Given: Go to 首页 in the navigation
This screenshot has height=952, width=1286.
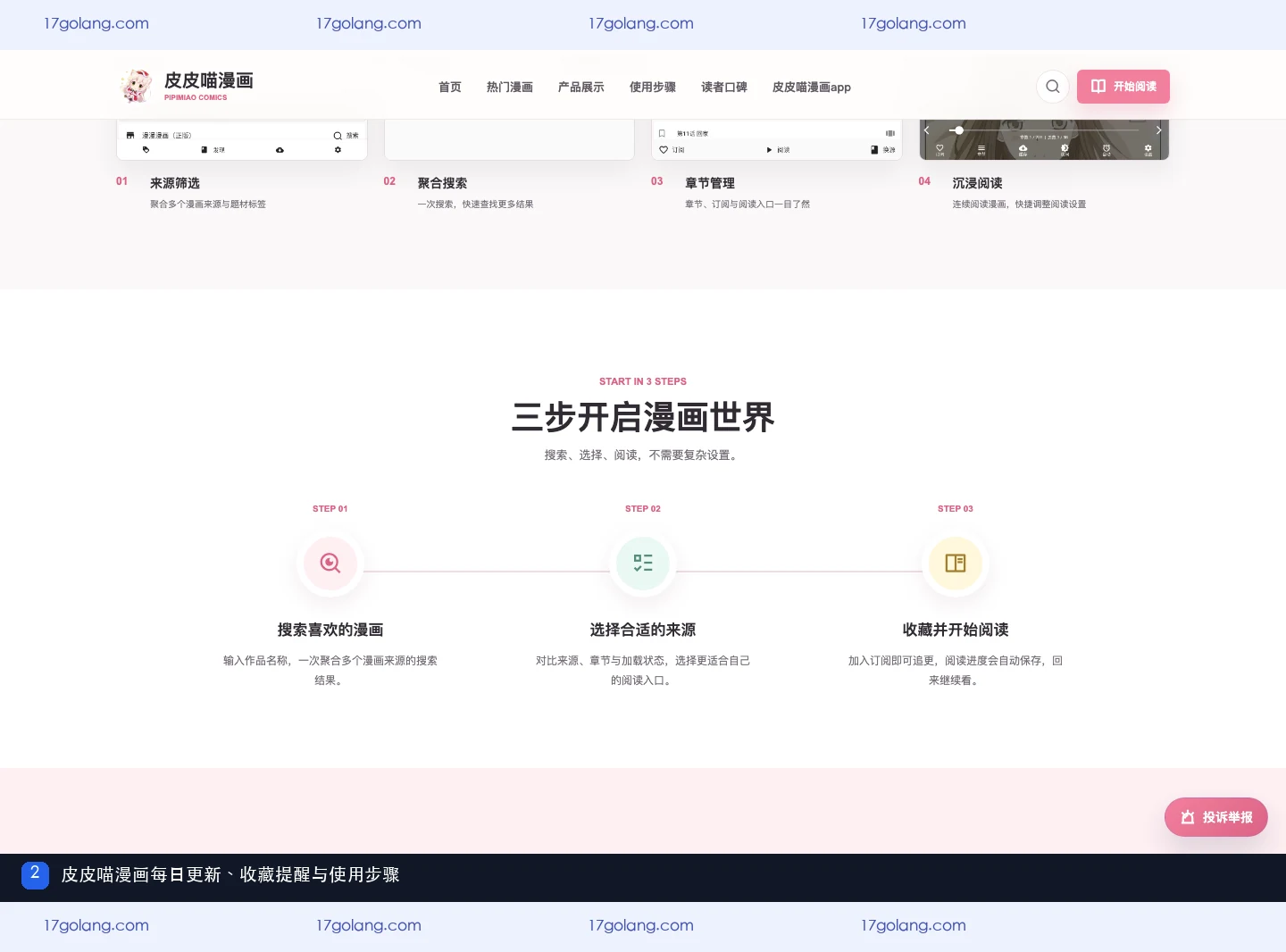Looking at the screenshot, I should tap(450, 87).
